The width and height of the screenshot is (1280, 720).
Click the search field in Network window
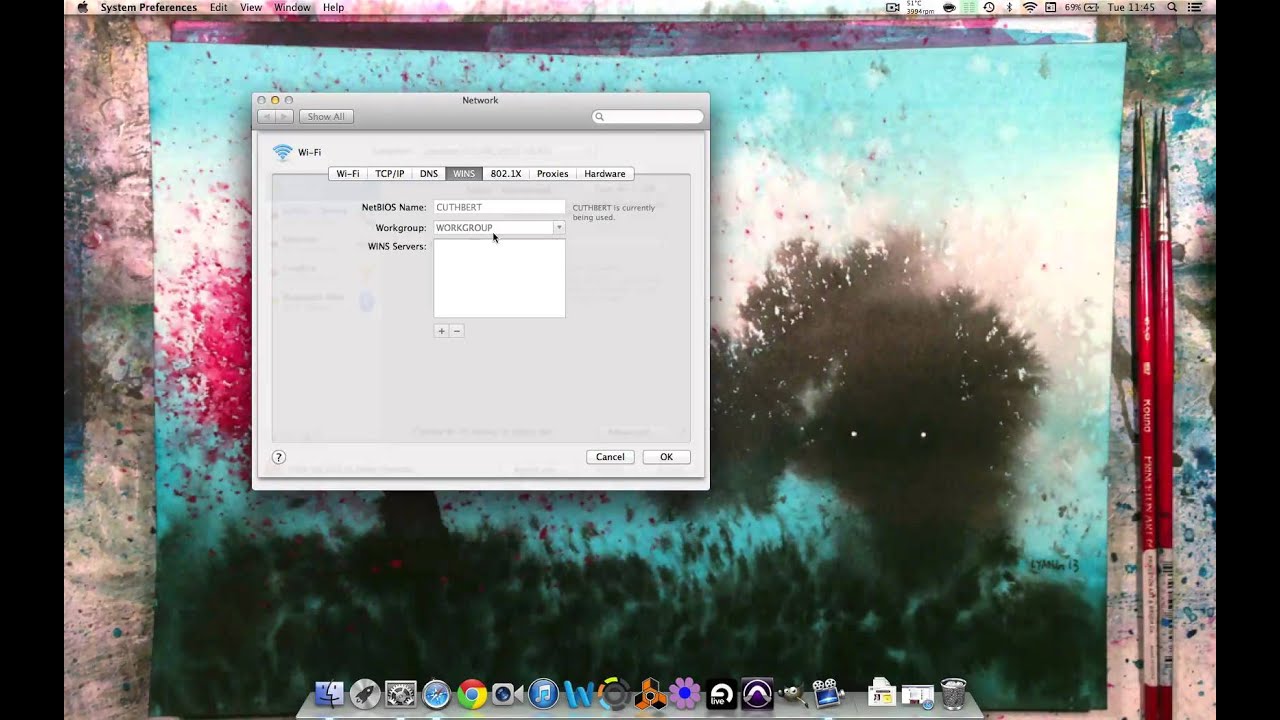(648, 117)
